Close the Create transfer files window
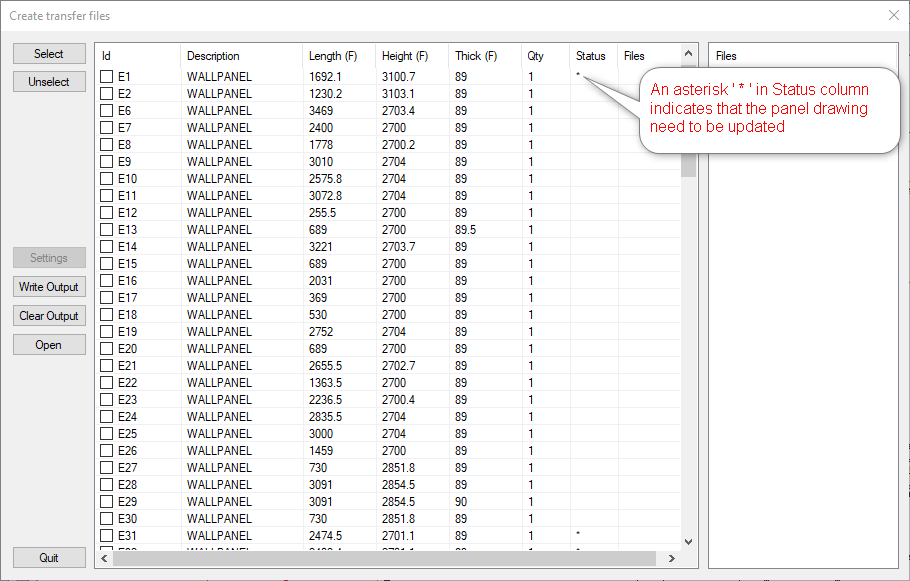The image size is (910, 581). [893, 15]
